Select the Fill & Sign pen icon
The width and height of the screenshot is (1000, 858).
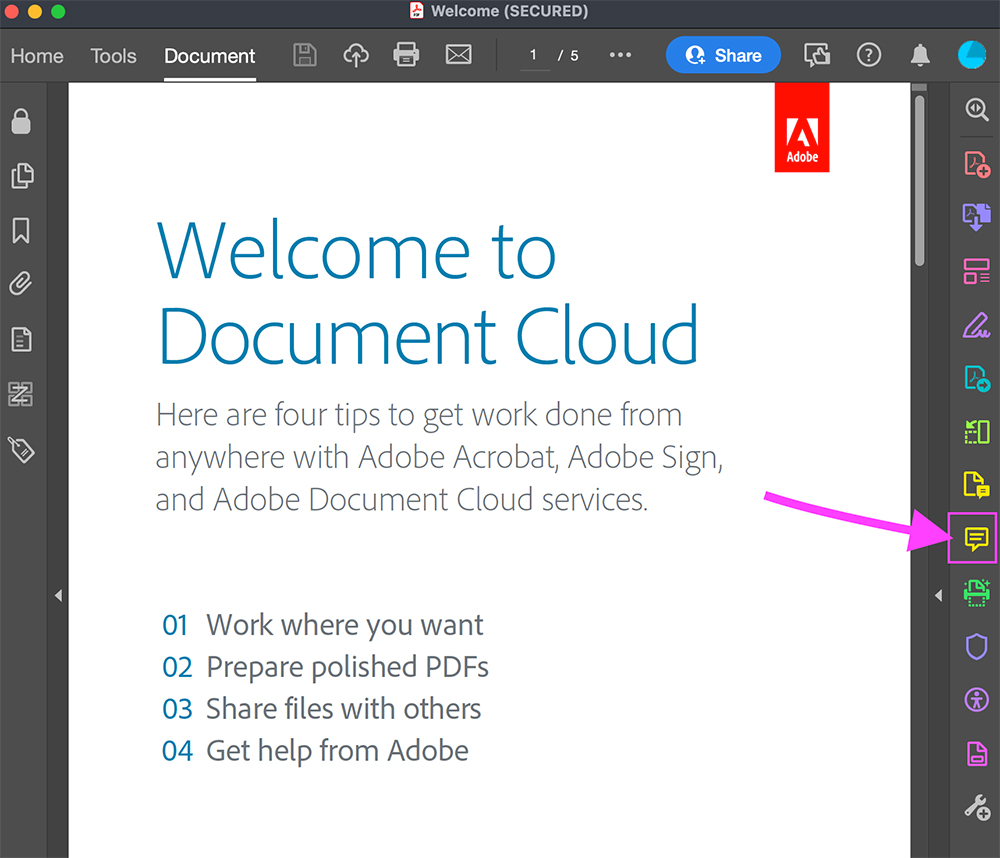[976, 325]
